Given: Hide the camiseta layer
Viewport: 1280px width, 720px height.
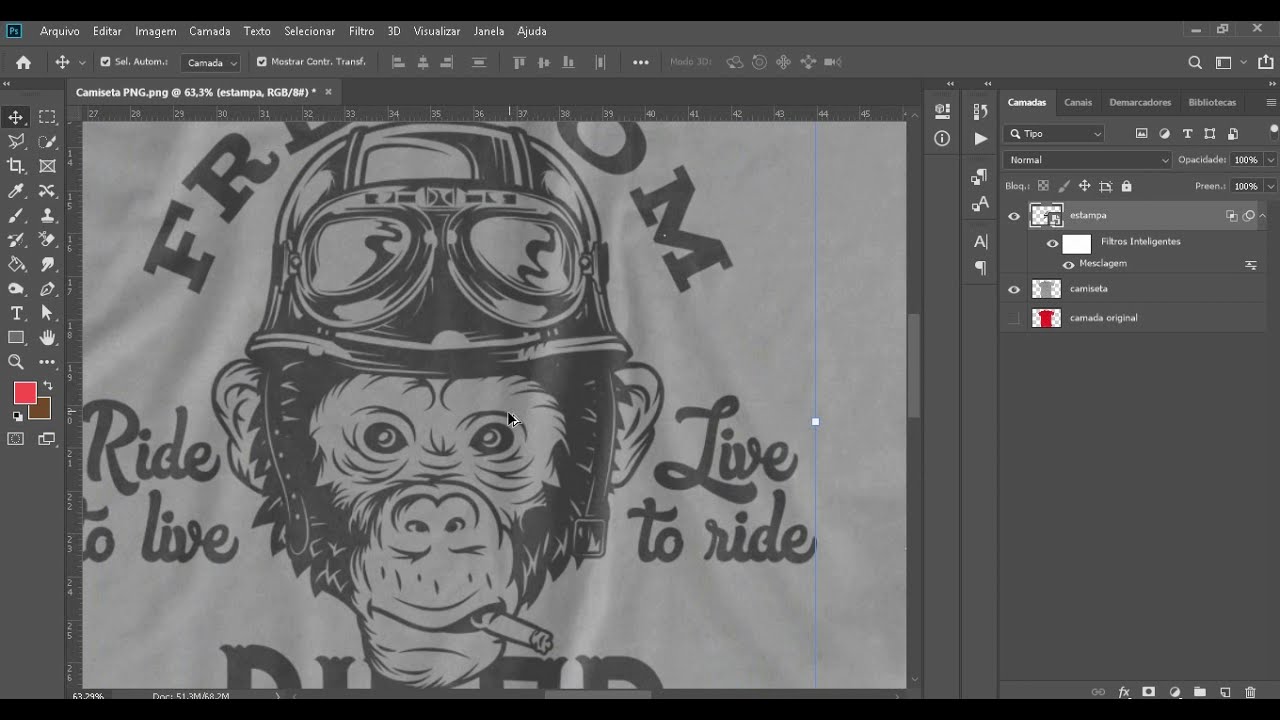Looking at the screenshot, I should (x=1014, y=290).
